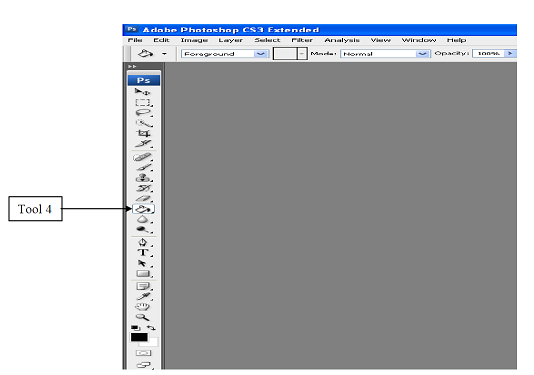Open the Layer menu
This screenshot has width=534, height=375.
231,40
